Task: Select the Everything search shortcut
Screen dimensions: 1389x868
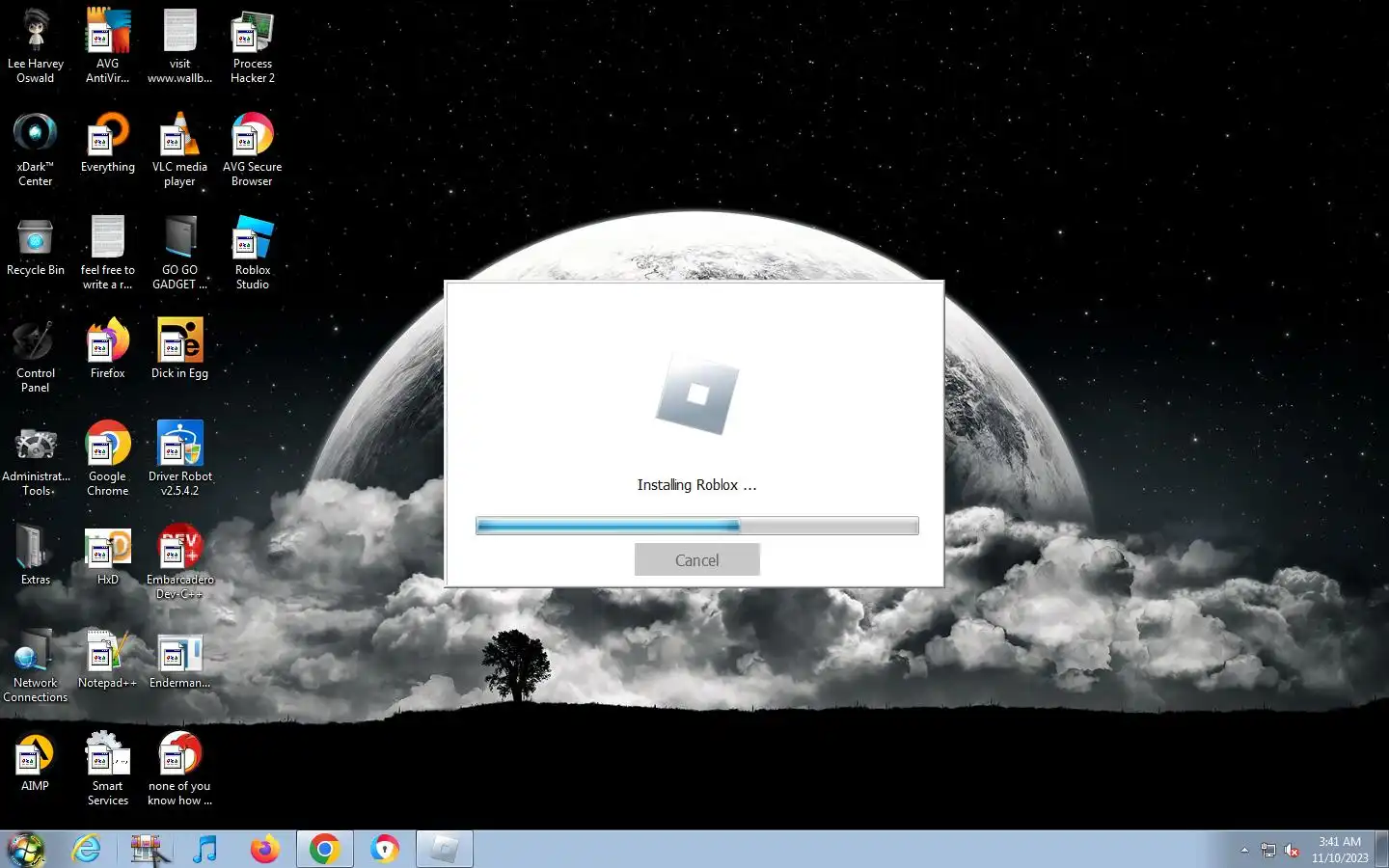Action: 108,143
